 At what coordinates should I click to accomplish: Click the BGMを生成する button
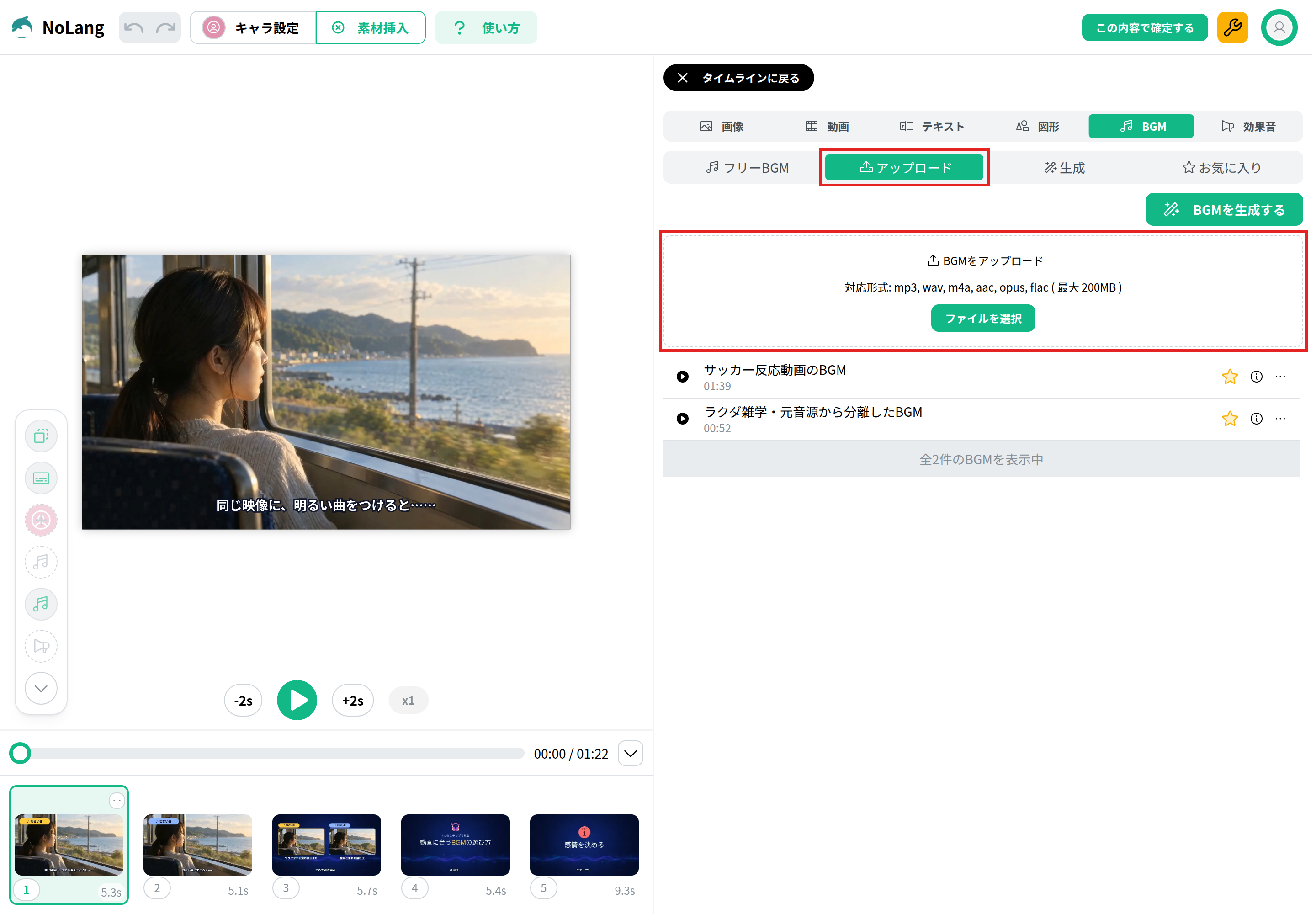pyautogui.click(x=1224, y=210)
